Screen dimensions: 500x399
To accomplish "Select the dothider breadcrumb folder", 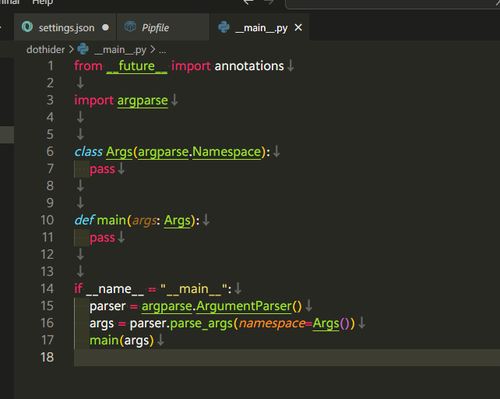I will 46,50.
